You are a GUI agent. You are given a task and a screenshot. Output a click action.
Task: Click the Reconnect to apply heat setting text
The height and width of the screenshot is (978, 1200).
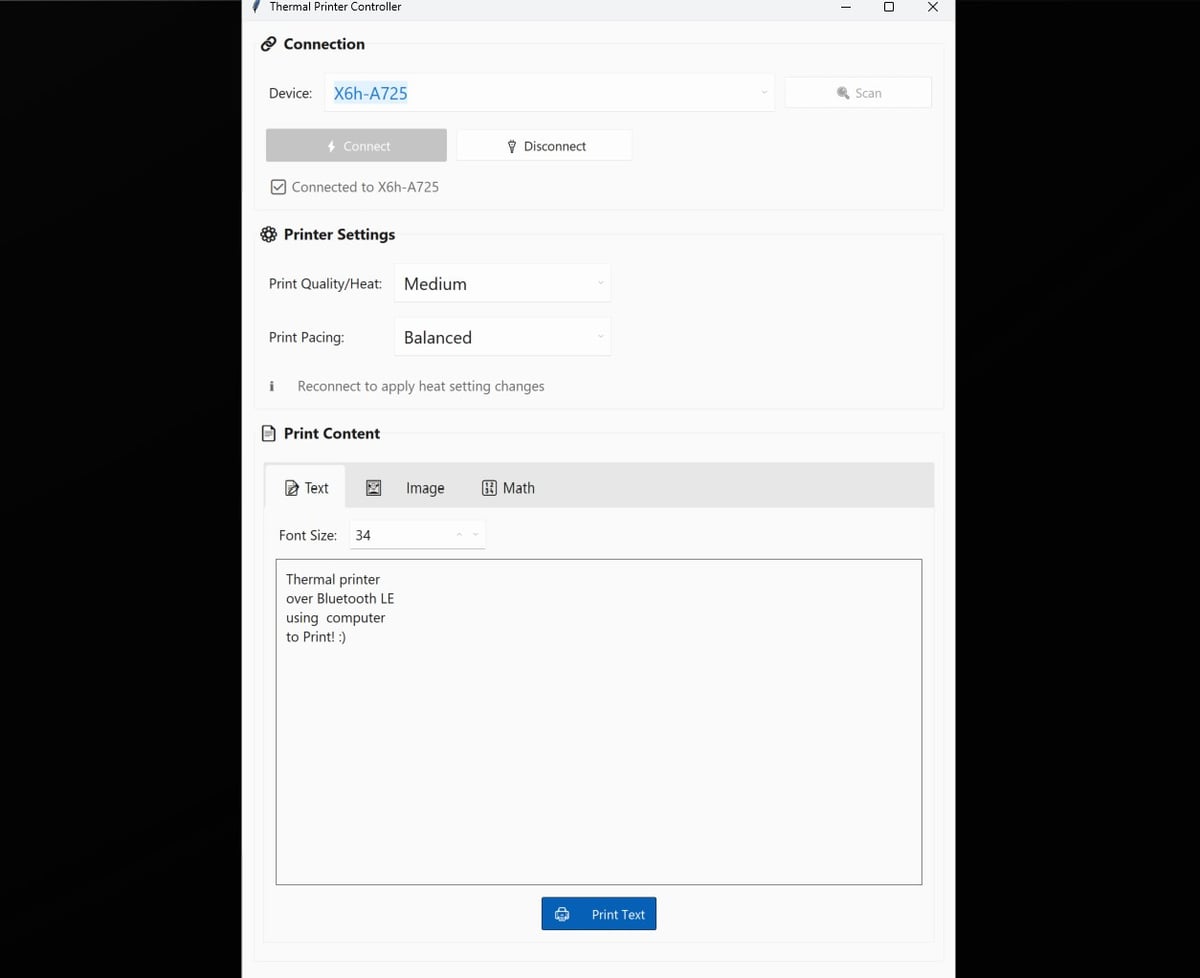pyautogui.click(x=421, y=386)
